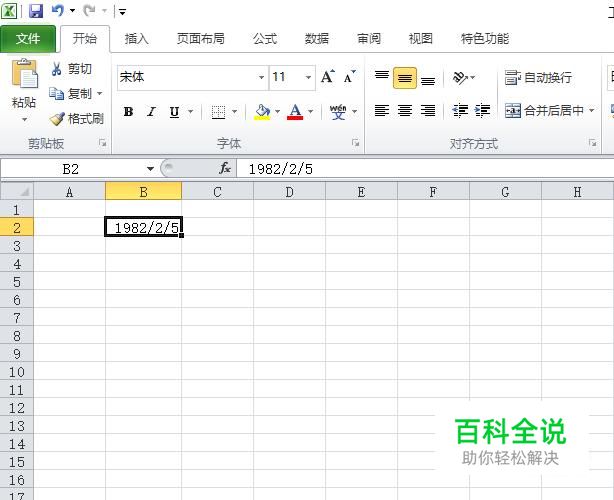Switch to Insert (插入) tab
Screen dimensions: 614x500
(136, 38)
